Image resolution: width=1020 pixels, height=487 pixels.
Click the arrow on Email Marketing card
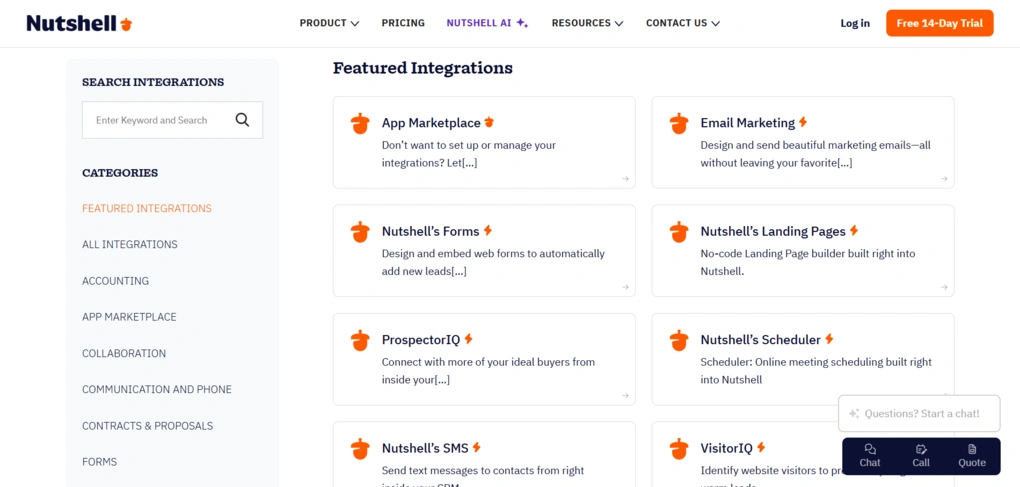tap(944, 179)
